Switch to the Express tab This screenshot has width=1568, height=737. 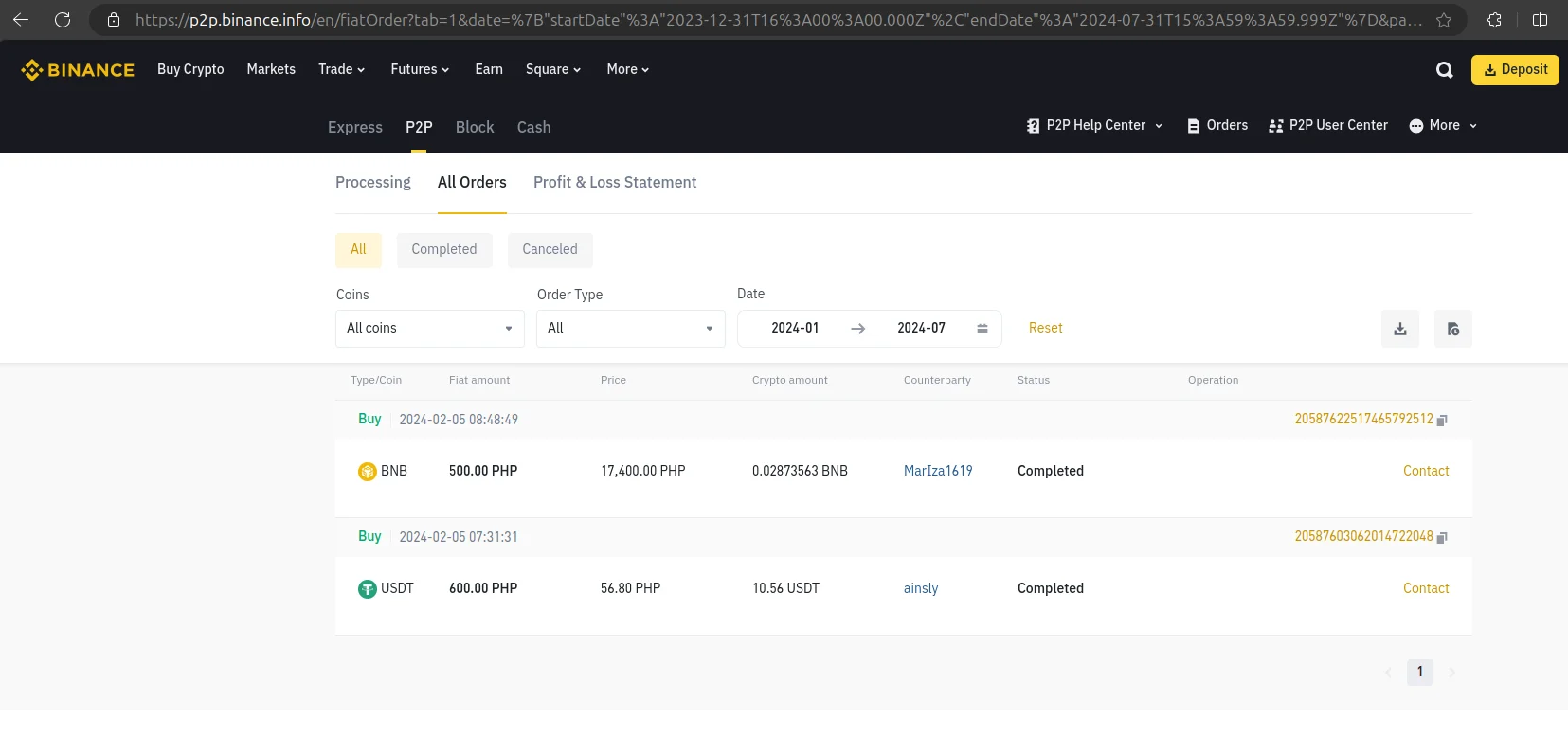coord(355,127)
